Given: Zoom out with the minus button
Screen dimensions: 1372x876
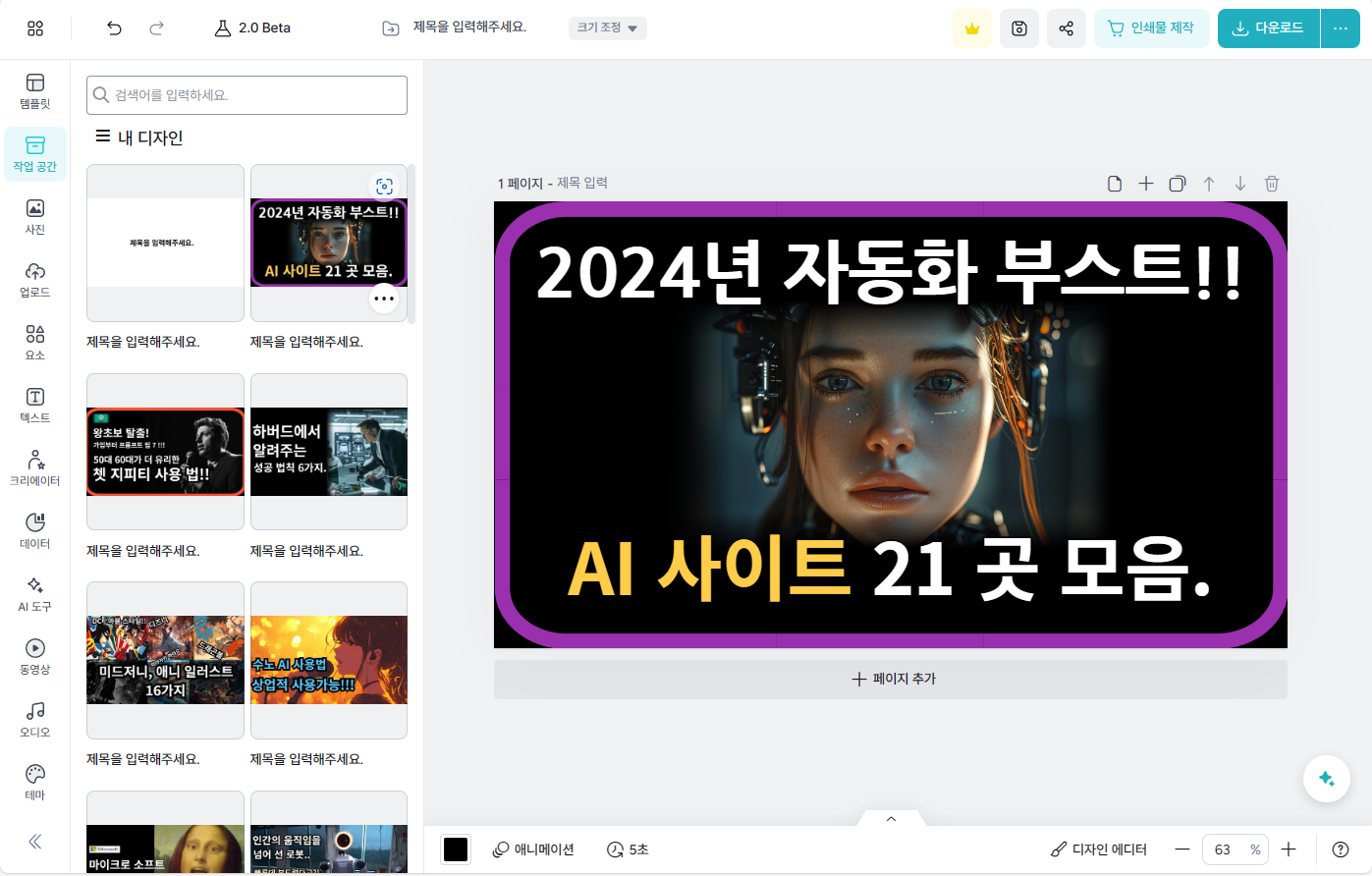Looking at the screenshot, I should [x=1182, y=849].
